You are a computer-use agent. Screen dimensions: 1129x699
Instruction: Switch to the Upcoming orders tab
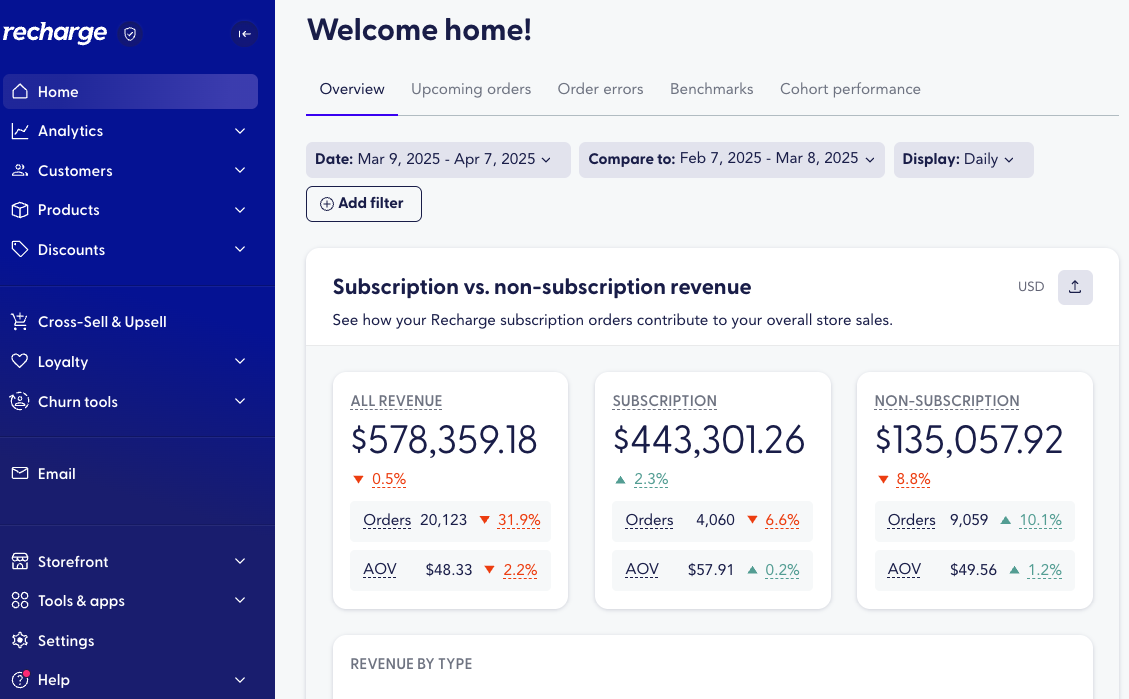471,89
